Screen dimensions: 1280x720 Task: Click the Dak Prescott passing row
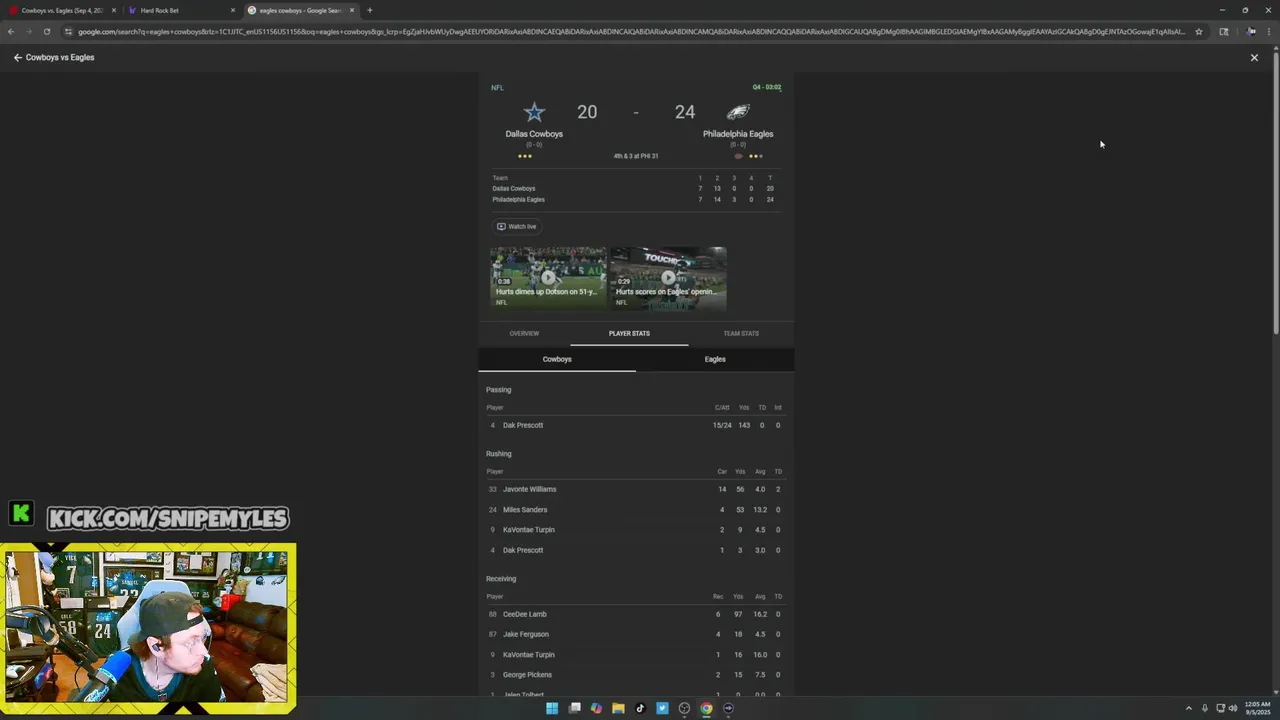(636, 425)
